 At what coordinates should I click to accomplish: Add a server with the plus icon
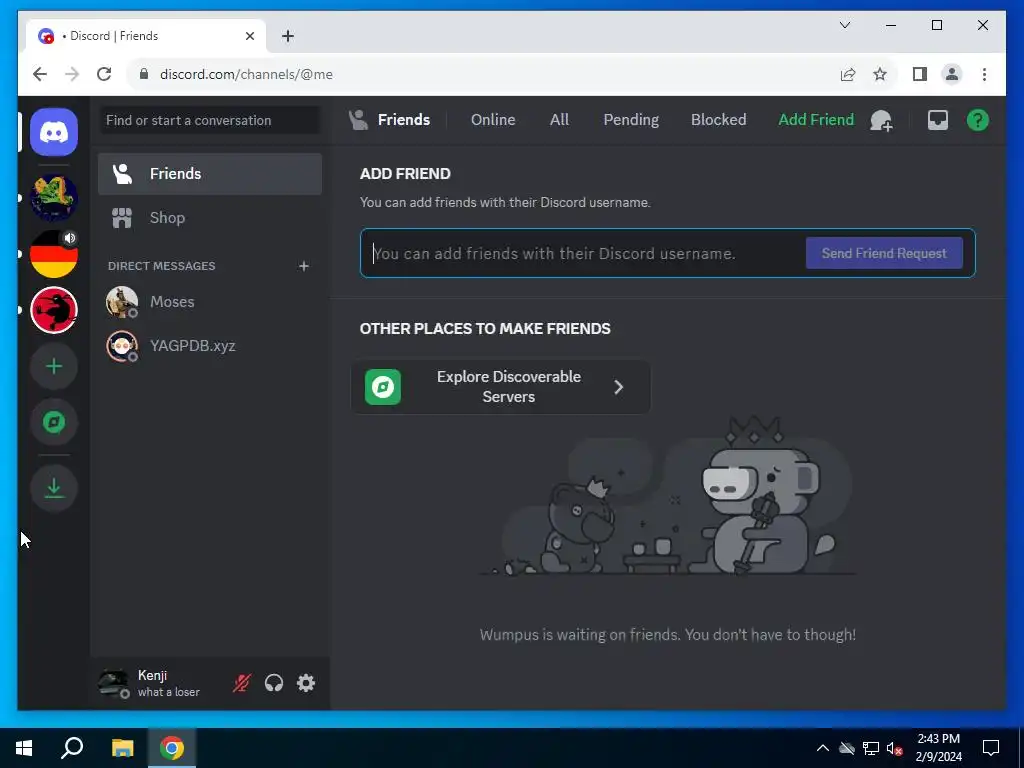point(54,366)
